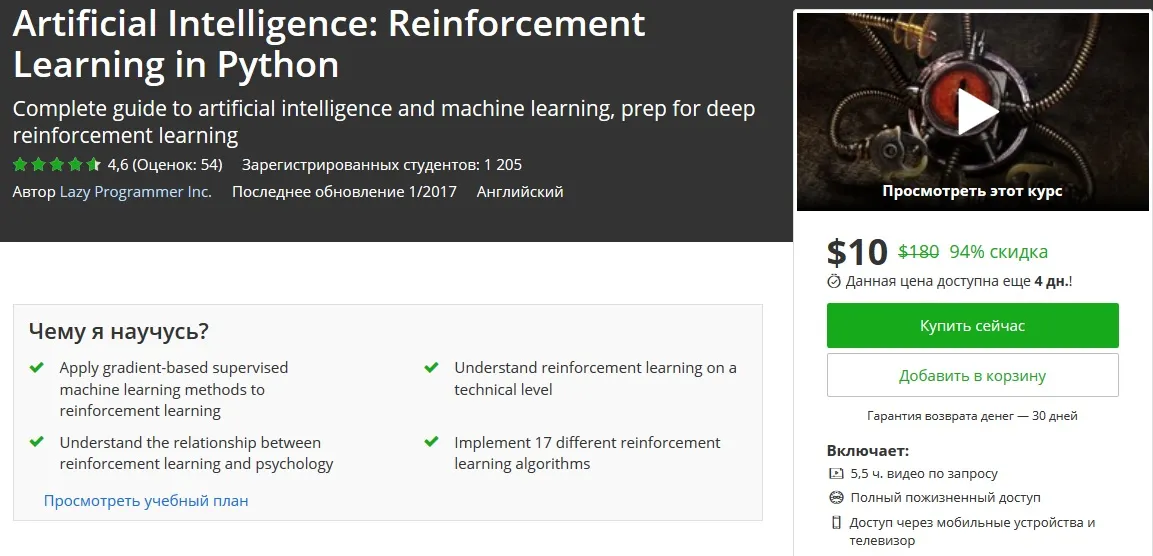Open 'Просмотреть учебный план' curriculum link
Screen dimensions: 1153x556
point(146,500)
